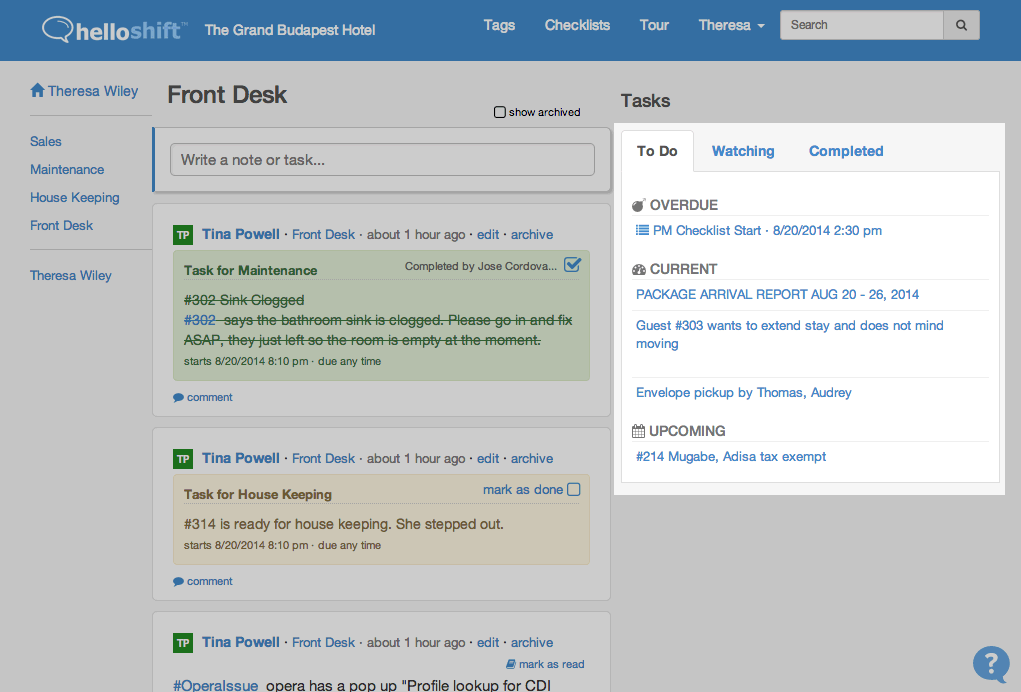Open Envelope pickup by Thomas, Audrey task
This screenshot has width=1021, height=692.
pos(744,393)
